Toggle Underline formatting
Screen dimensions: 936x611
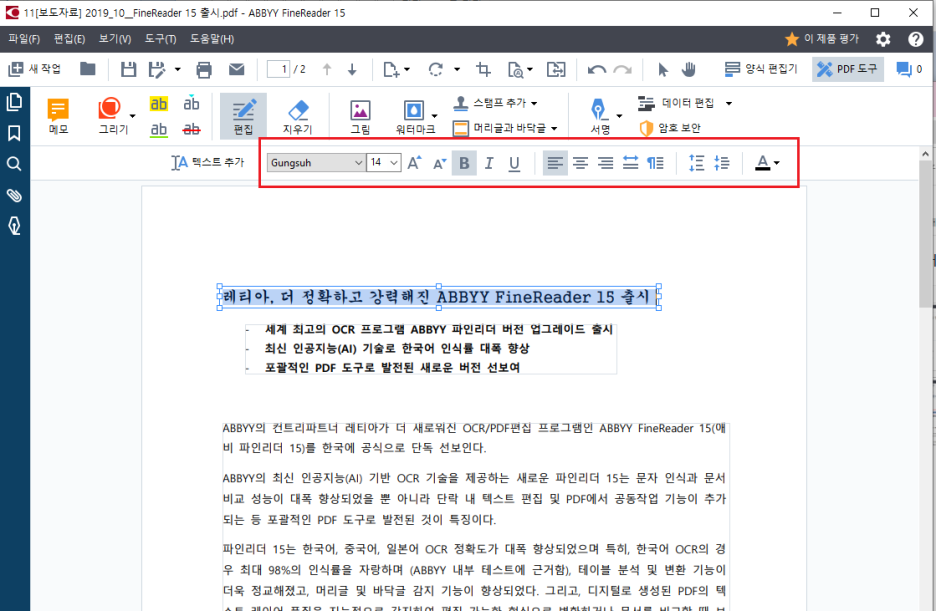tap(514, 162)
